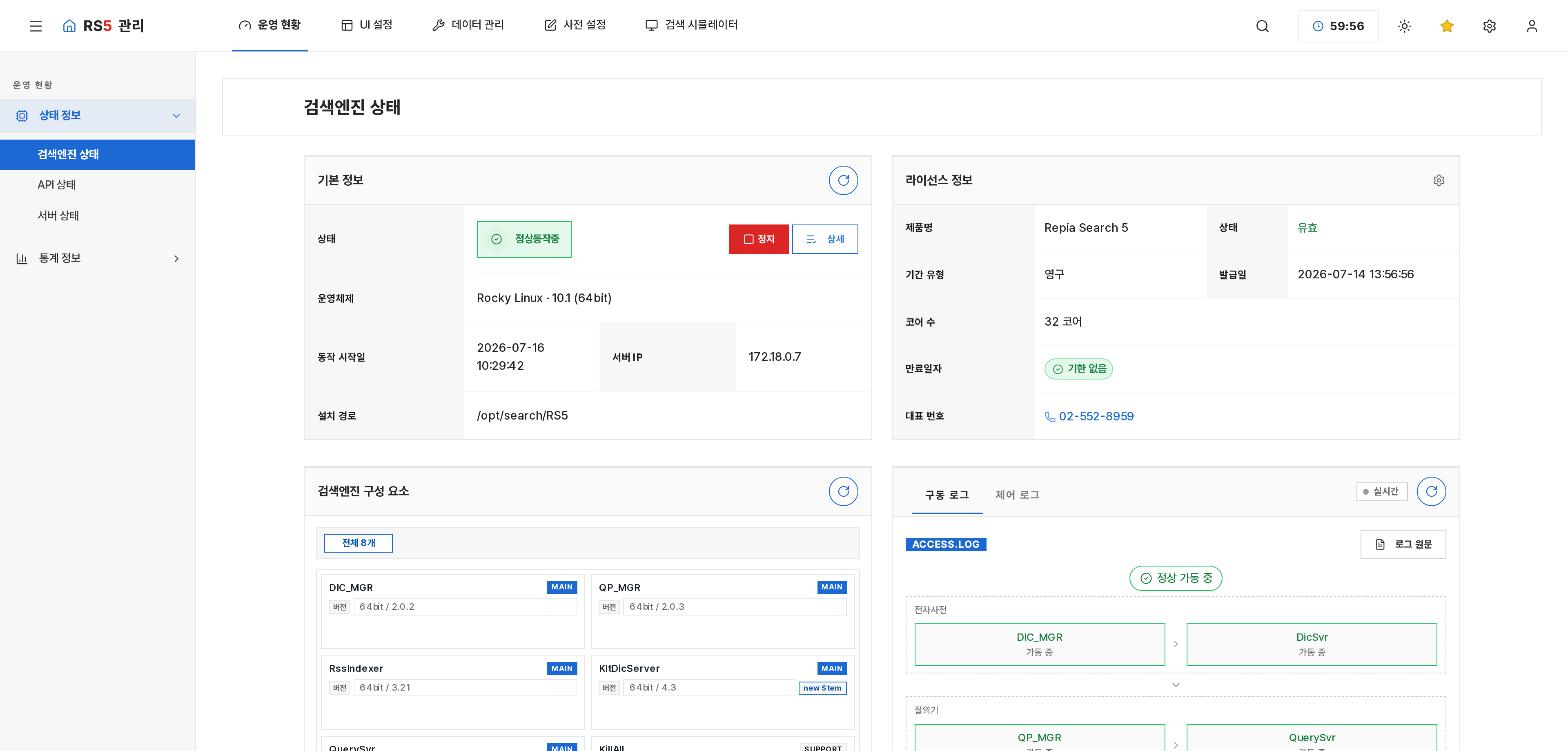Viewport: 1568px width, 751px height.
Task: Toggle the 실시간 live log switch
Action: [1382, 492]
